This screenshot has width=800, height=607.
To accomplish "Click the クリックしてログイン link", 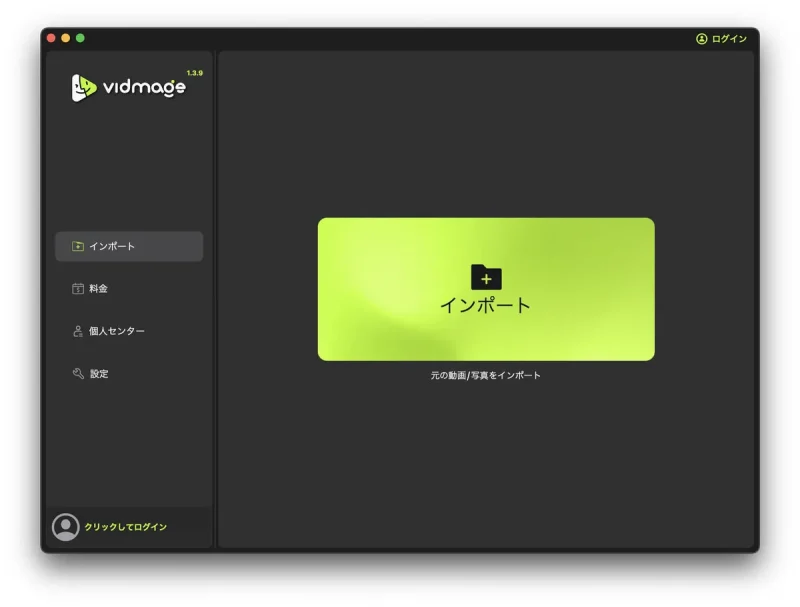I will coord(125,527).
